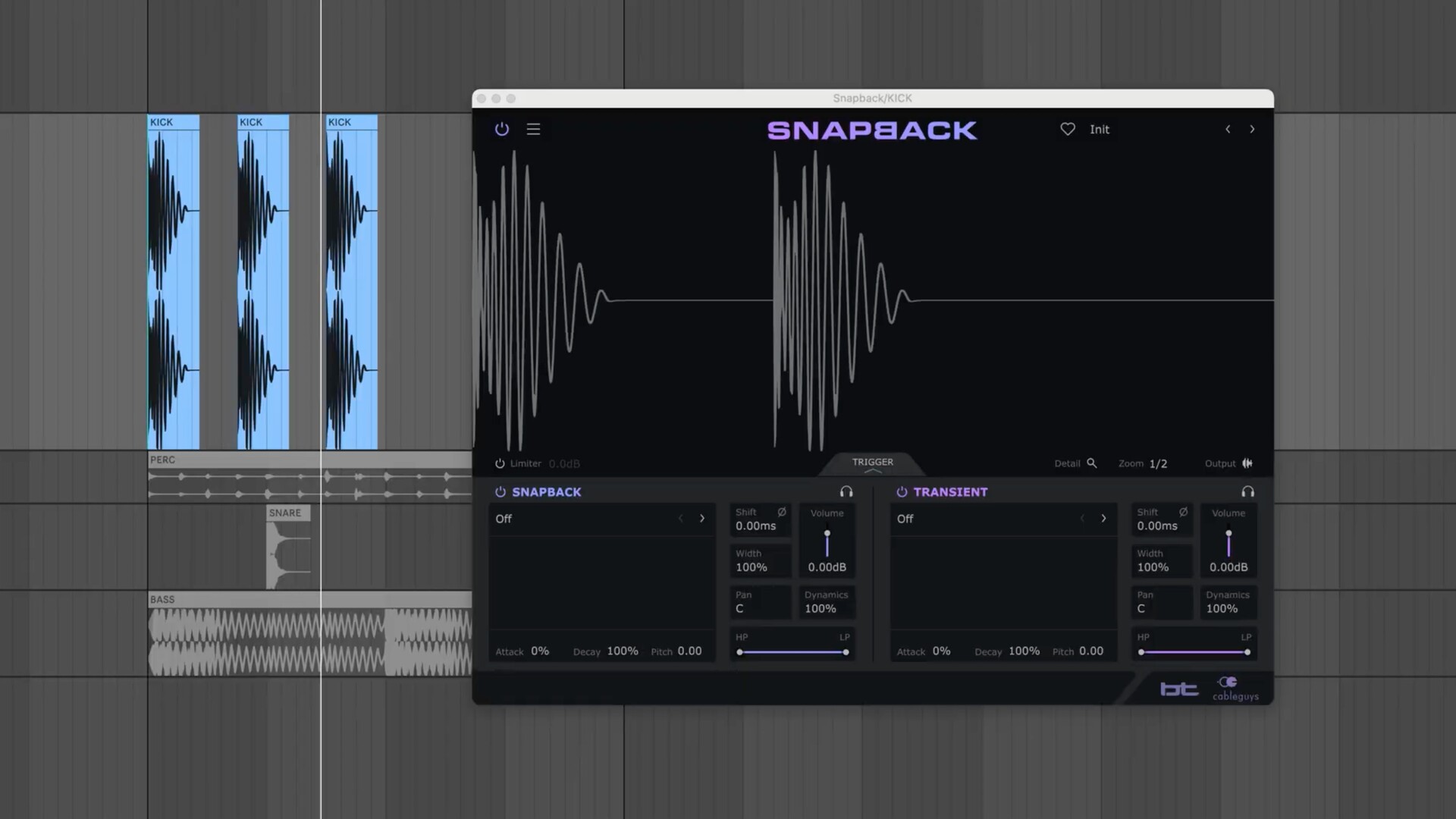Screen dimensions: 1456x819
Task: Click SNAPBACK Attack 0% value
Action: pyautogui.click(x=539, y=651)
